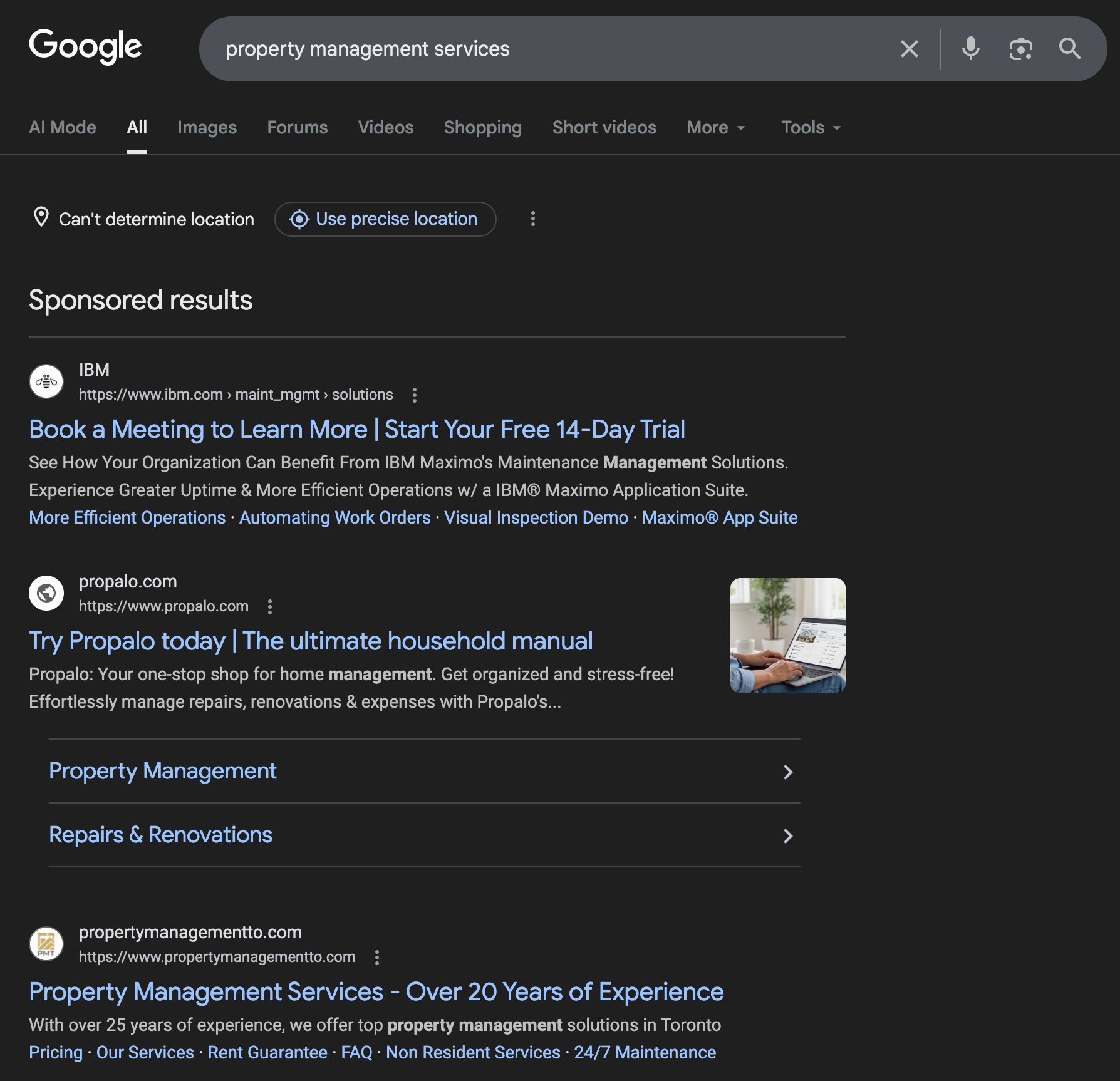Open location options three-dot menu

pyautogui.click(x=533, y=219)
